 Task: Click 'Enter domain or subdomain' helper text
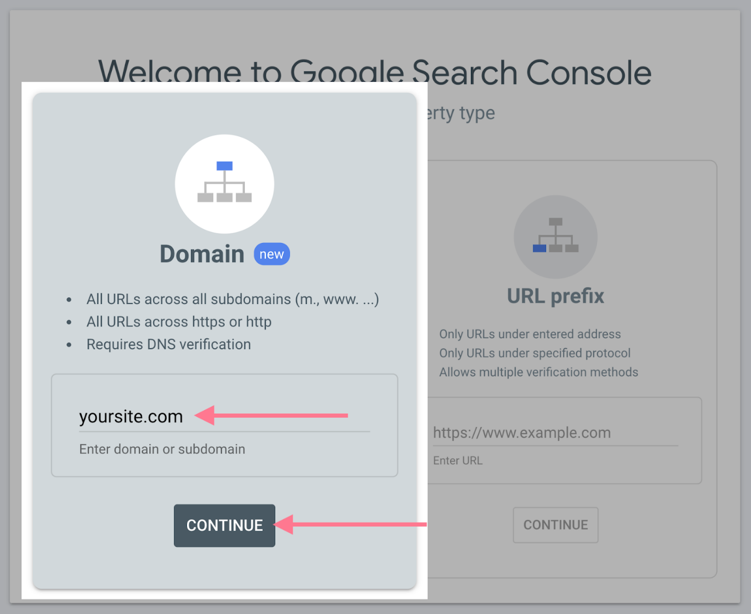pos(162,449)
